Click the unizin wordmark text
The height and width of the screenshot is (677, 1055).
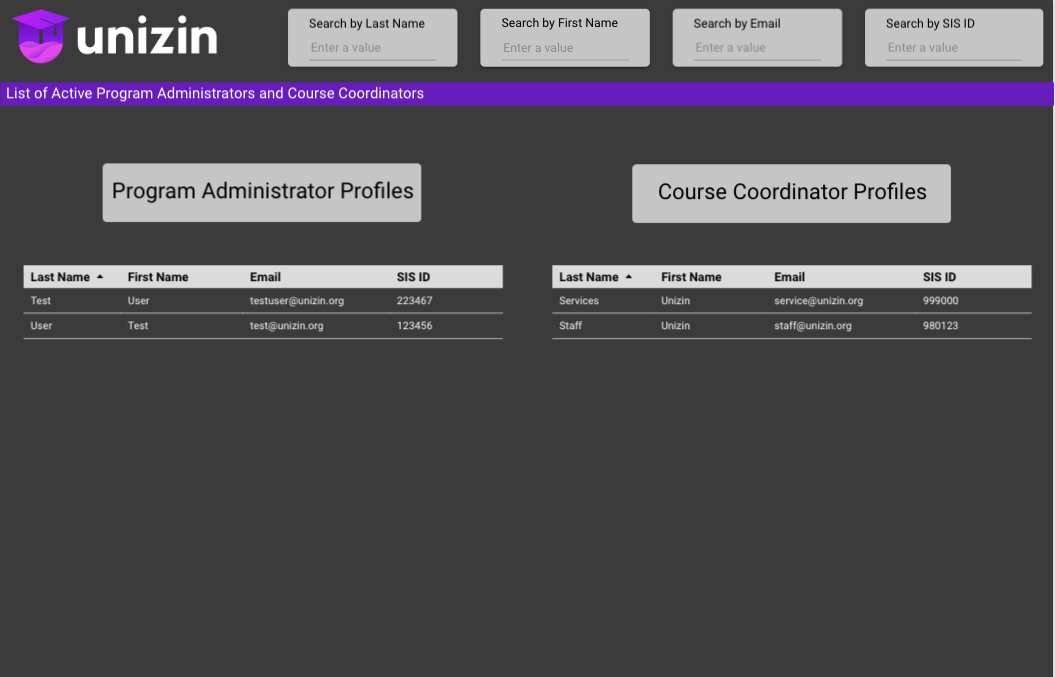147,36
